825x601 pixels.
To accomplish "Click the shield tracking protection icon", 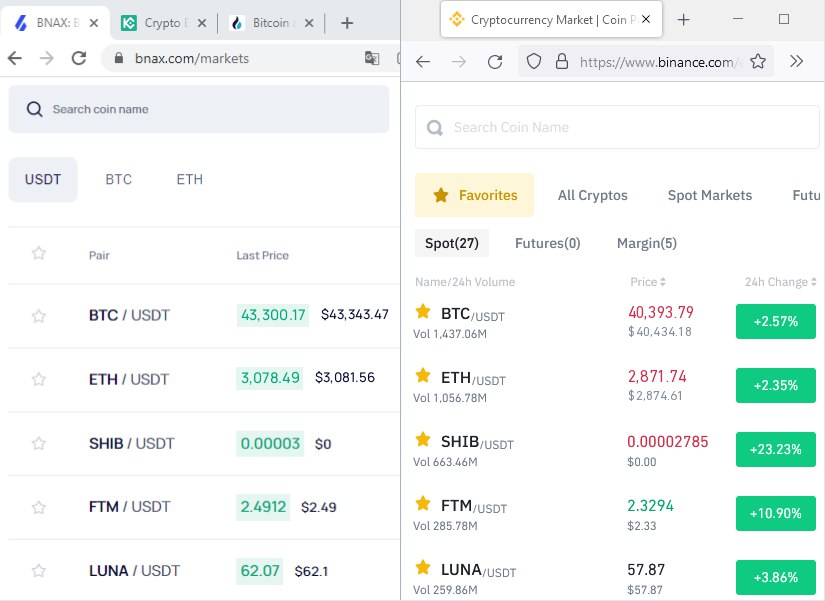I will [x=534, y=62].
